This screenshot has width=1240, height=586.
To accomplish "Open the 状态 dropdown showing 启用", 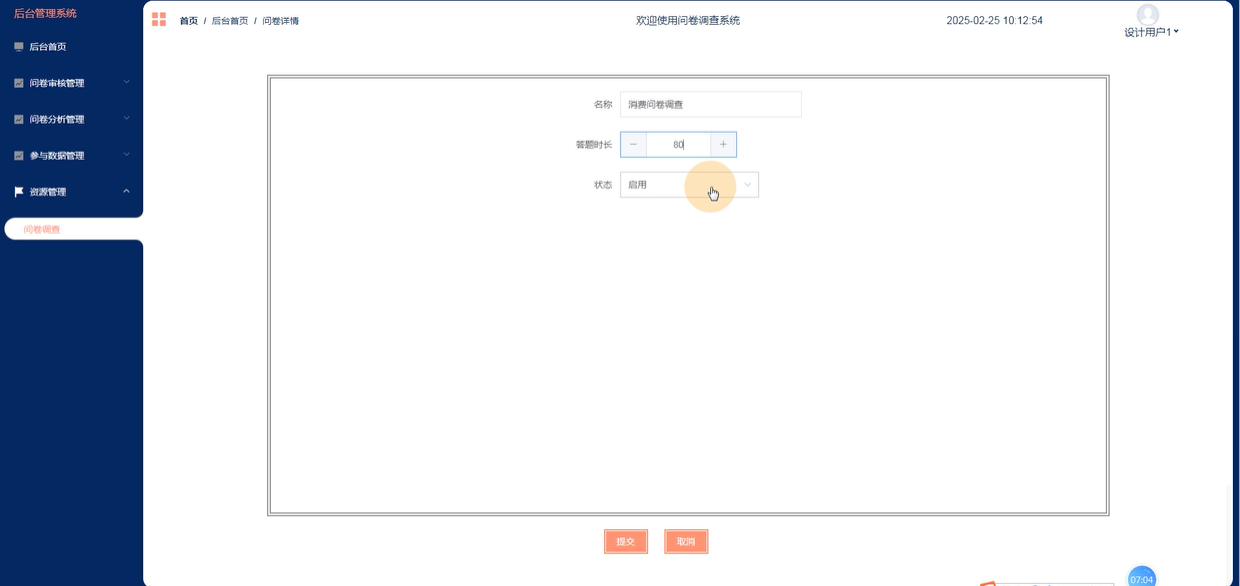I will pyautogui.click(x=689, y=184).
